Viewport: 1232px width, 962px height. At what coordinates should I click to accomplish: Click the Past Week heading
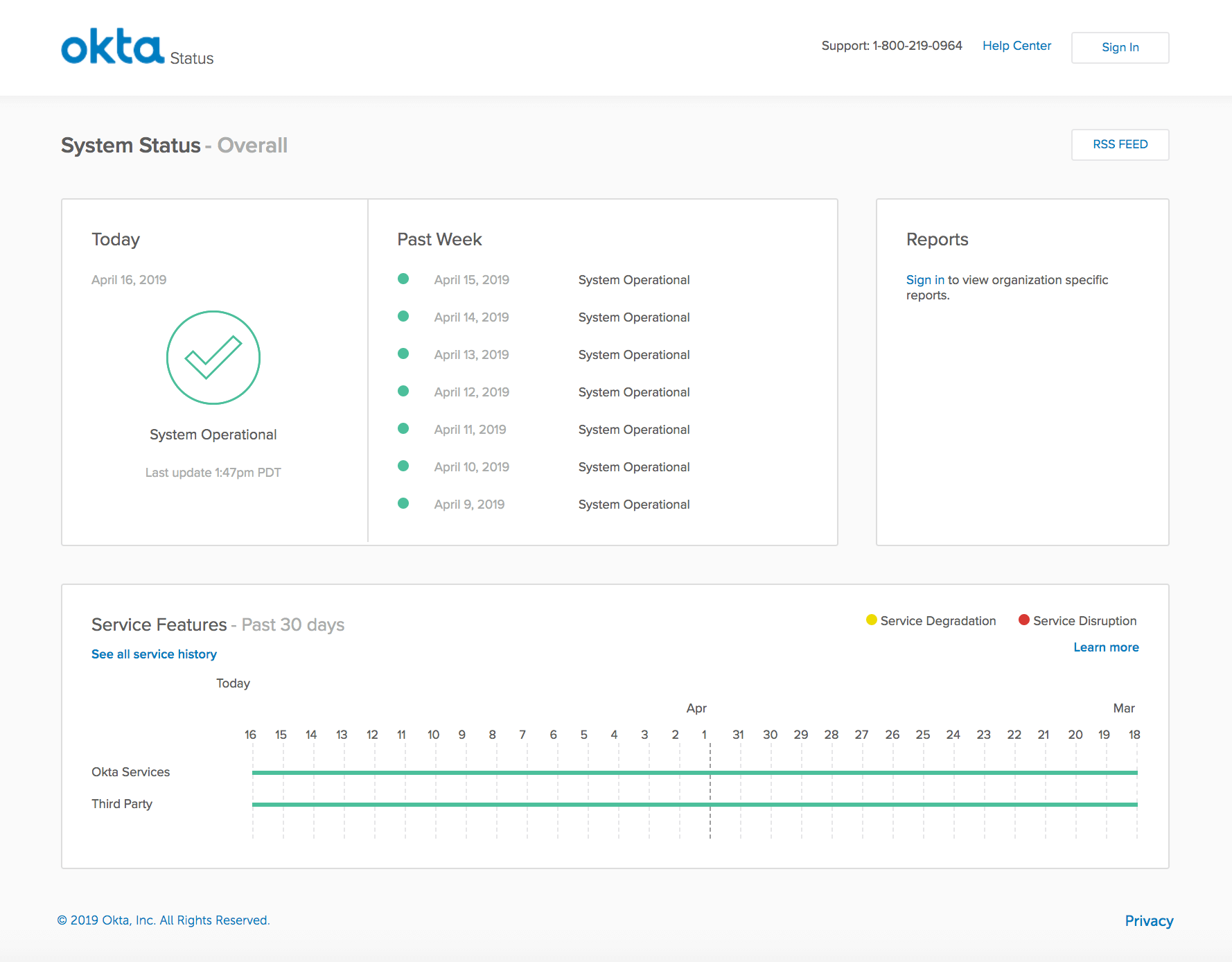coord(439,239)
